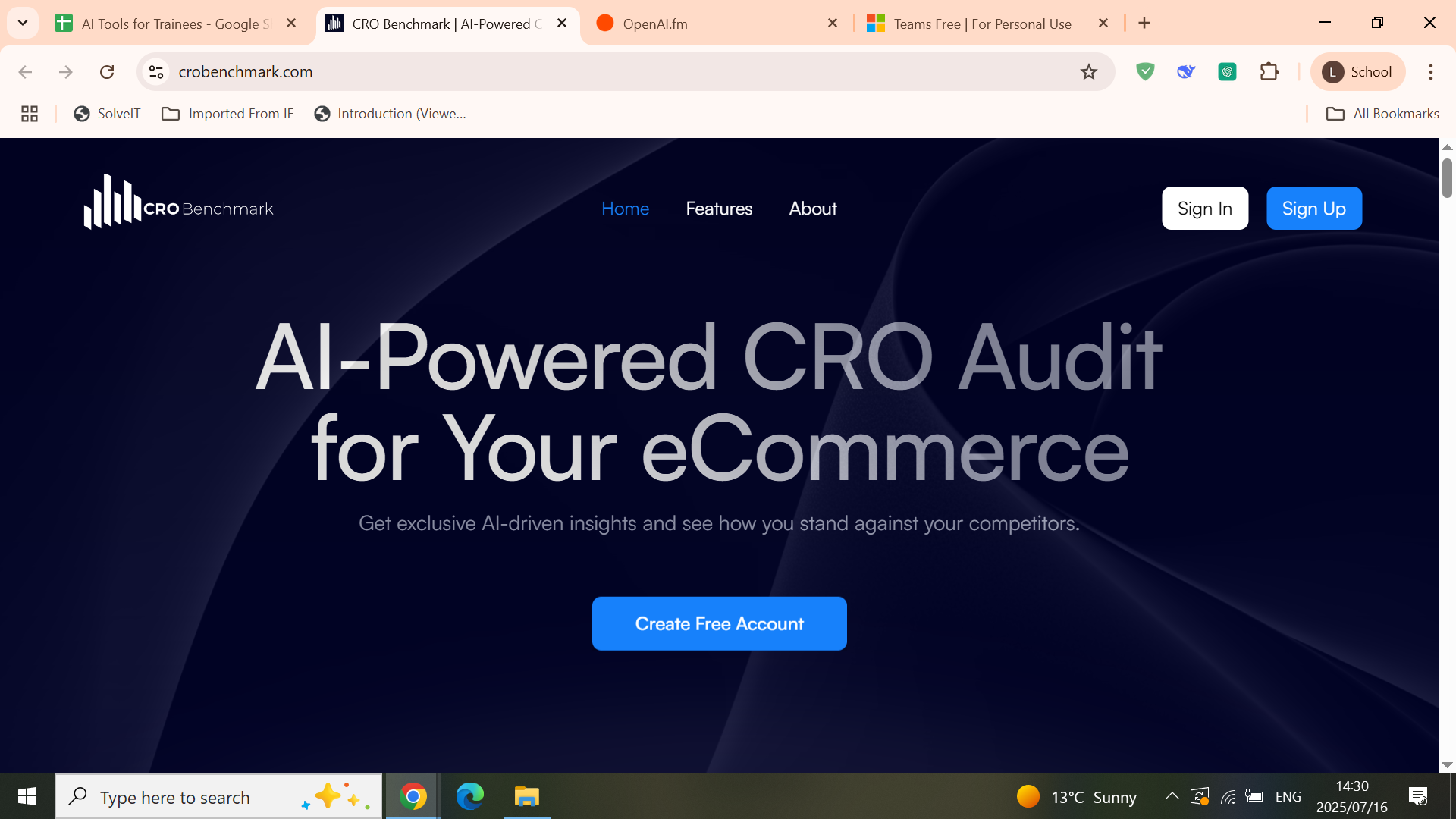This screenshot has height=819, width=1456.
Task: Open Microsoft Edge from taskbar
Action: click(470, 796)
